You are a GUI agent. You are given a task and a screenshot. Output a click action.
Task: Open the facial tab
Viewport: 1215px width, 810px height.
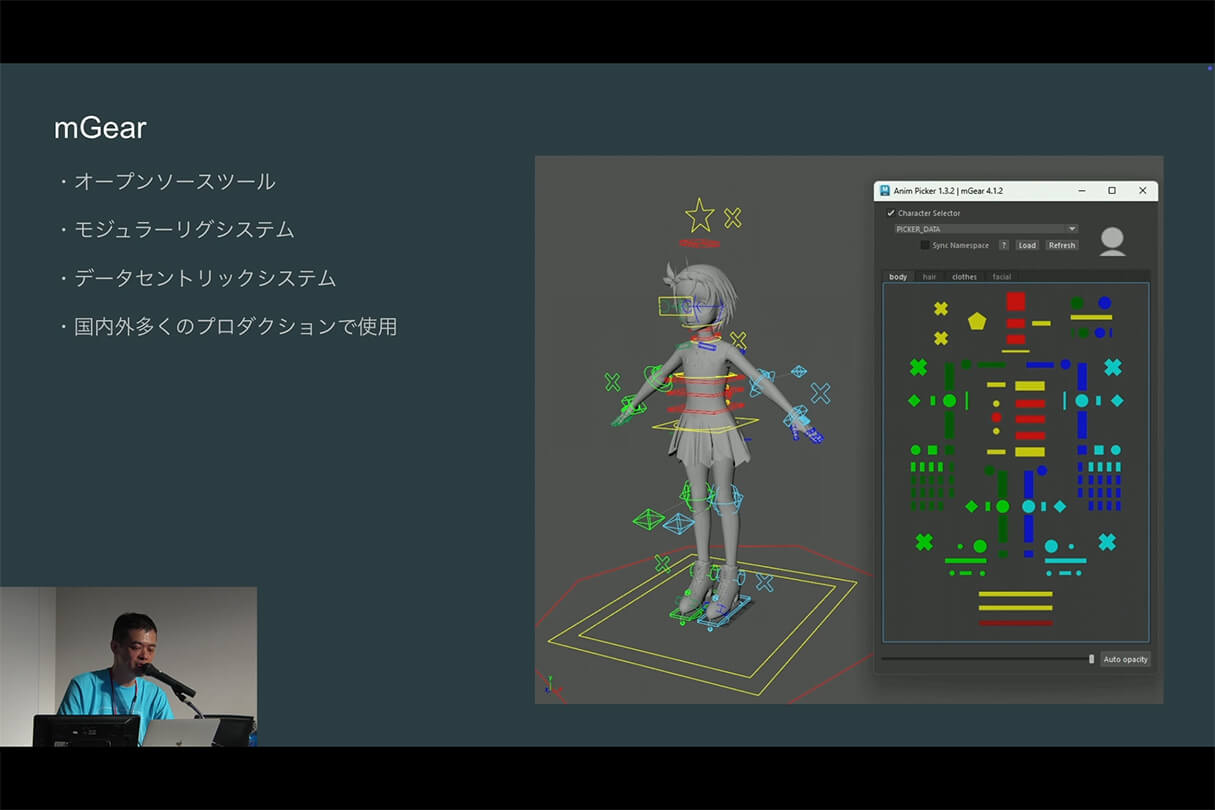pos(1001,277)
